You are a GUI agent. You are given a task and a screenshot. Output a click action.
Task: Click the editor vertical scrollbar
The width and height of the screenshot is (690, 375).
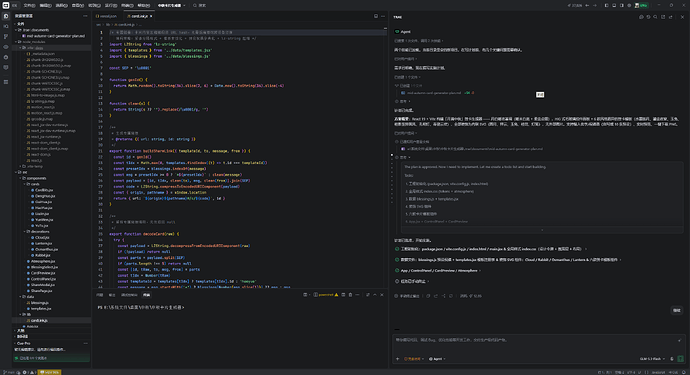click(386, 157)
